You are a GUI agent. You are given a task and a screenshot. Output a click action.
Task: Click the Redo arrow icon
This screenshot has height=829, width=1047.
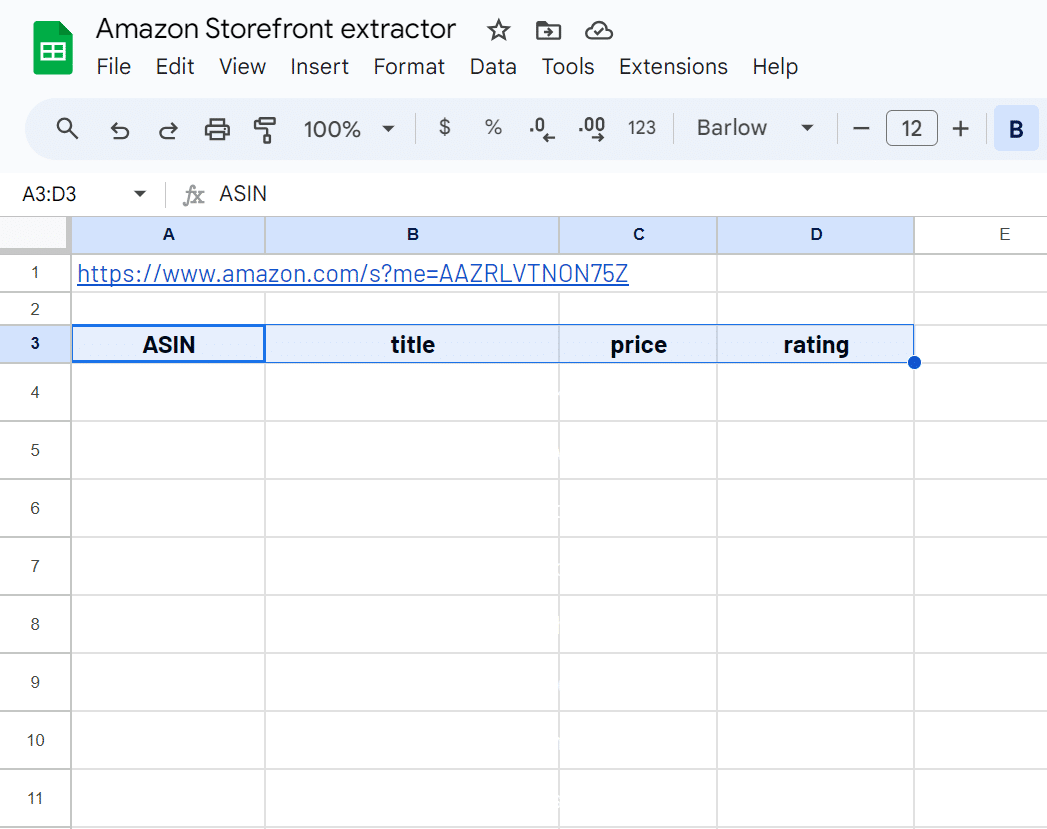pos(169,129)
